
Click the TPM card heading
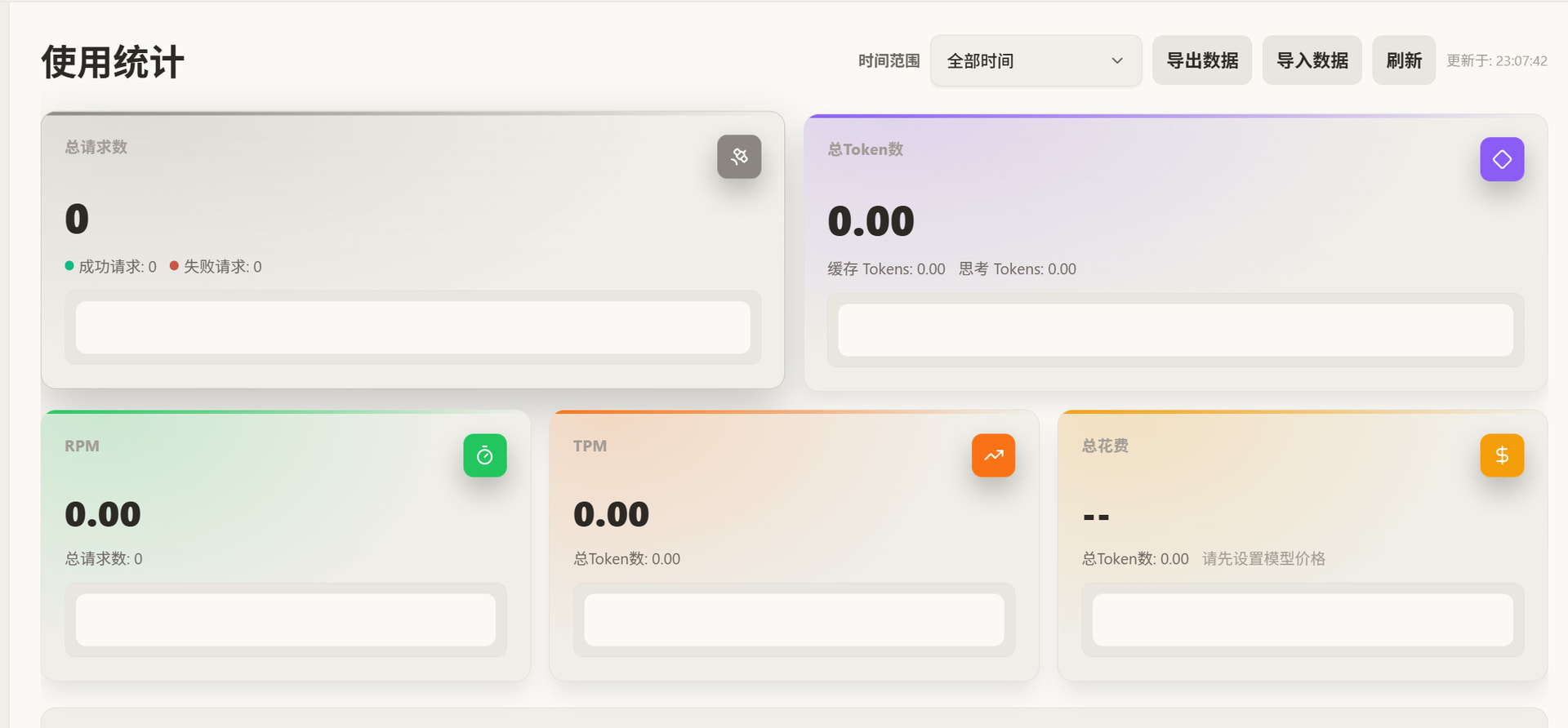coord(590,446)
